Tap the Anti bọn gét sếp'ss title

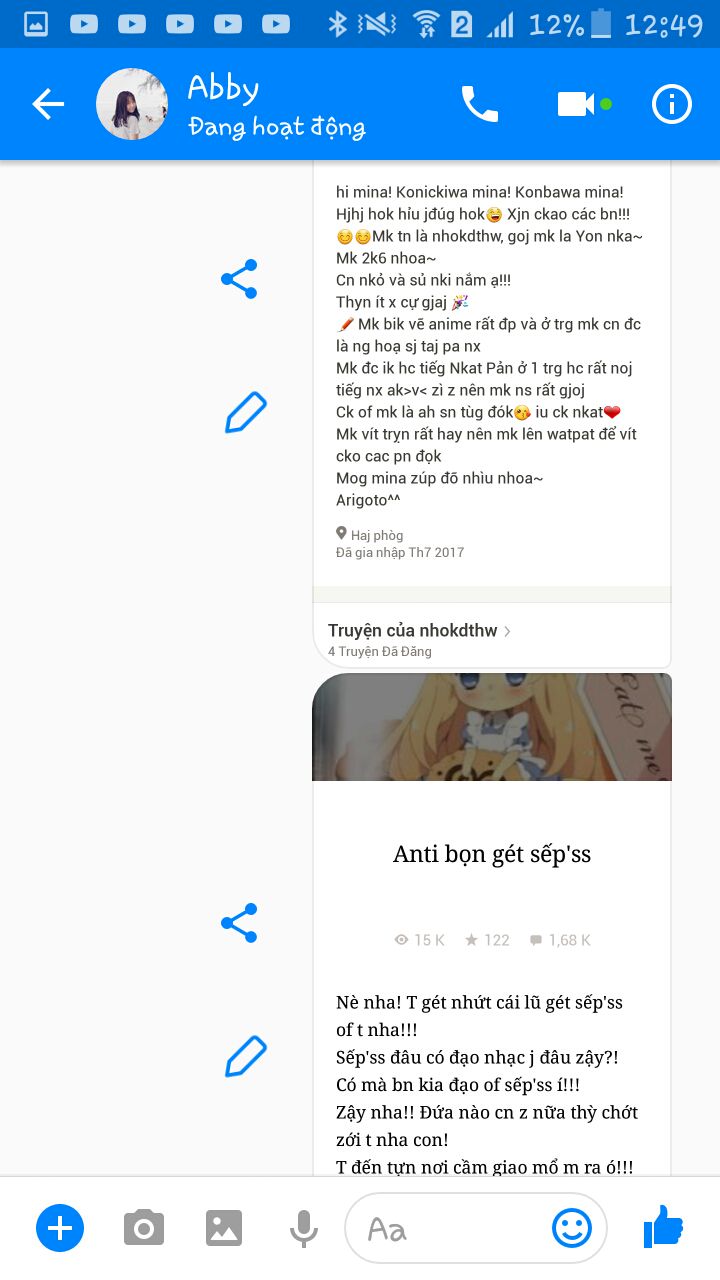pos(492,854)
